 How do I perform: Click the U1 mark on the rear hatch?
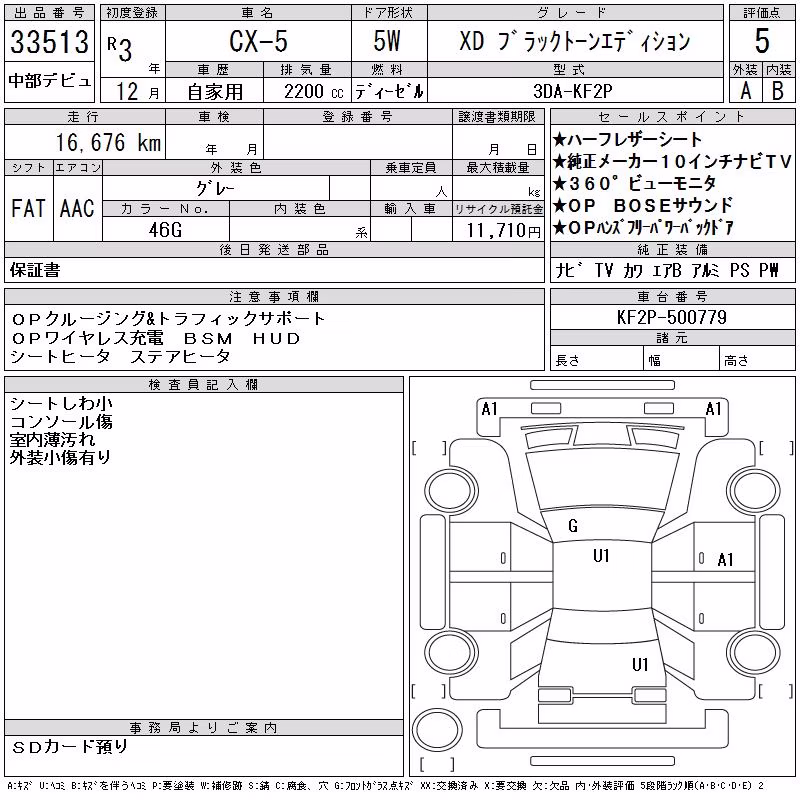[x=640, y=665]
